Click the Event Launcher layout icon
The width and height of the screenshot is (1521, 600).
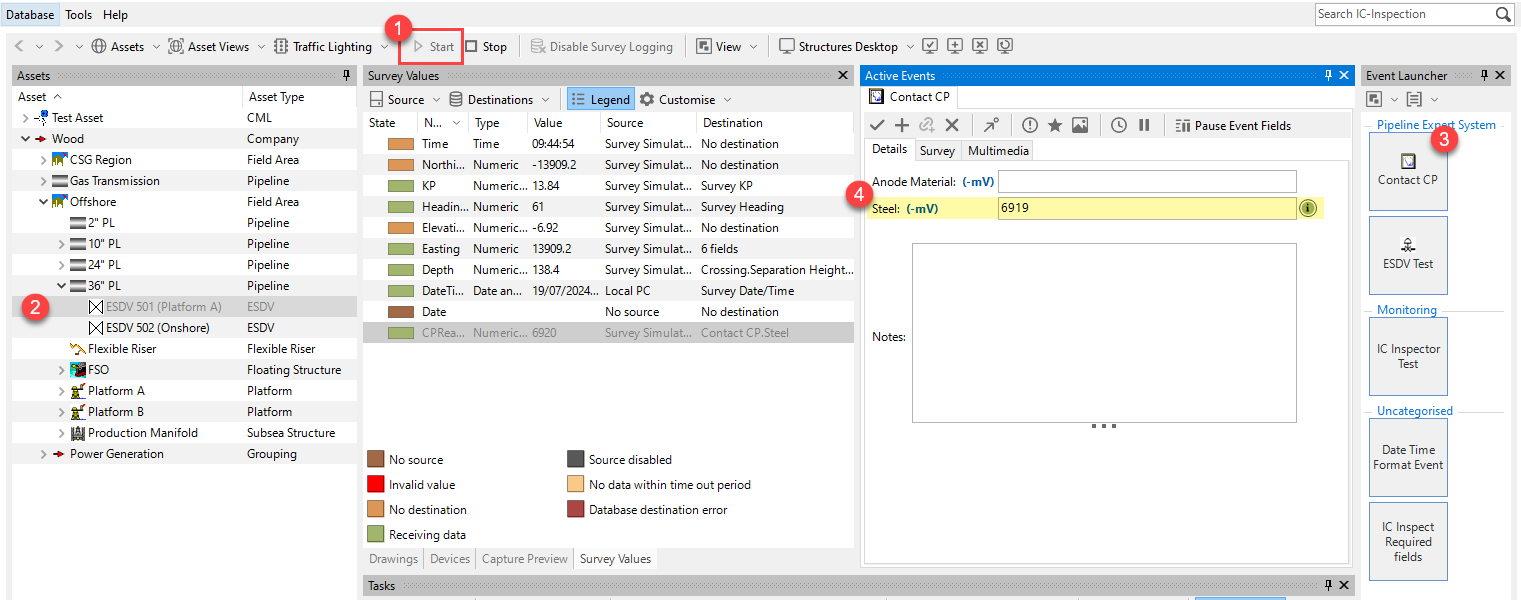coord(1374,99)
